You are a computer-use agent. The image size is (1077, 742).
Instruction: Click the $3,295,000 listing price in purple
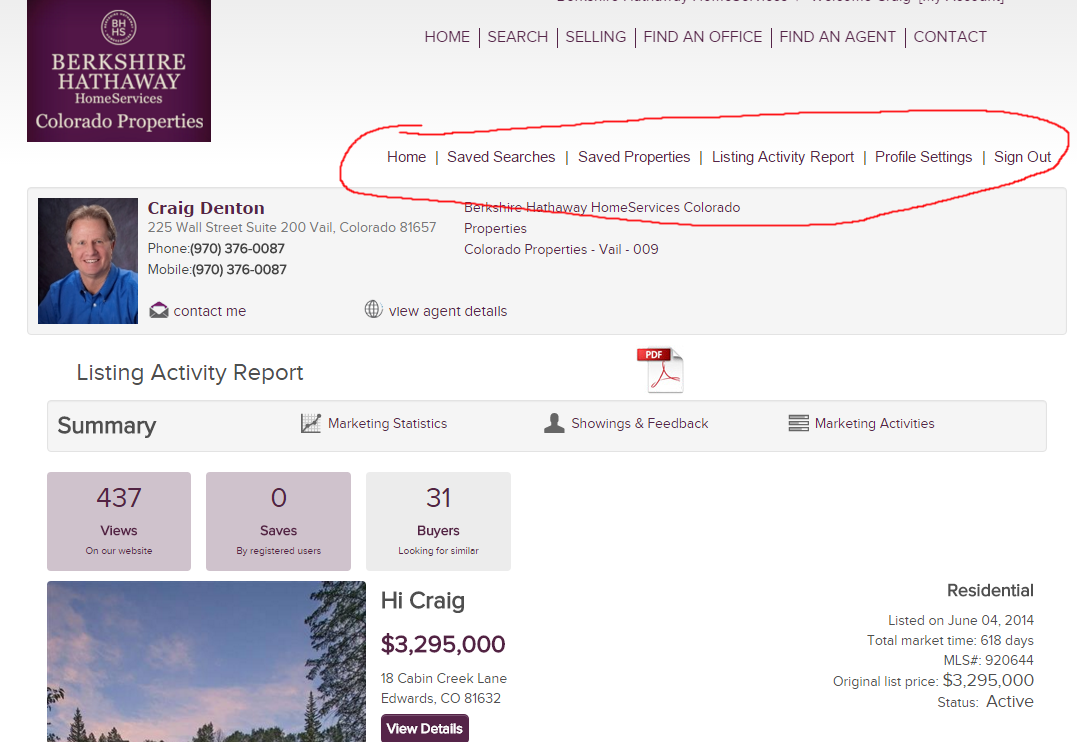tap(443, 644)
